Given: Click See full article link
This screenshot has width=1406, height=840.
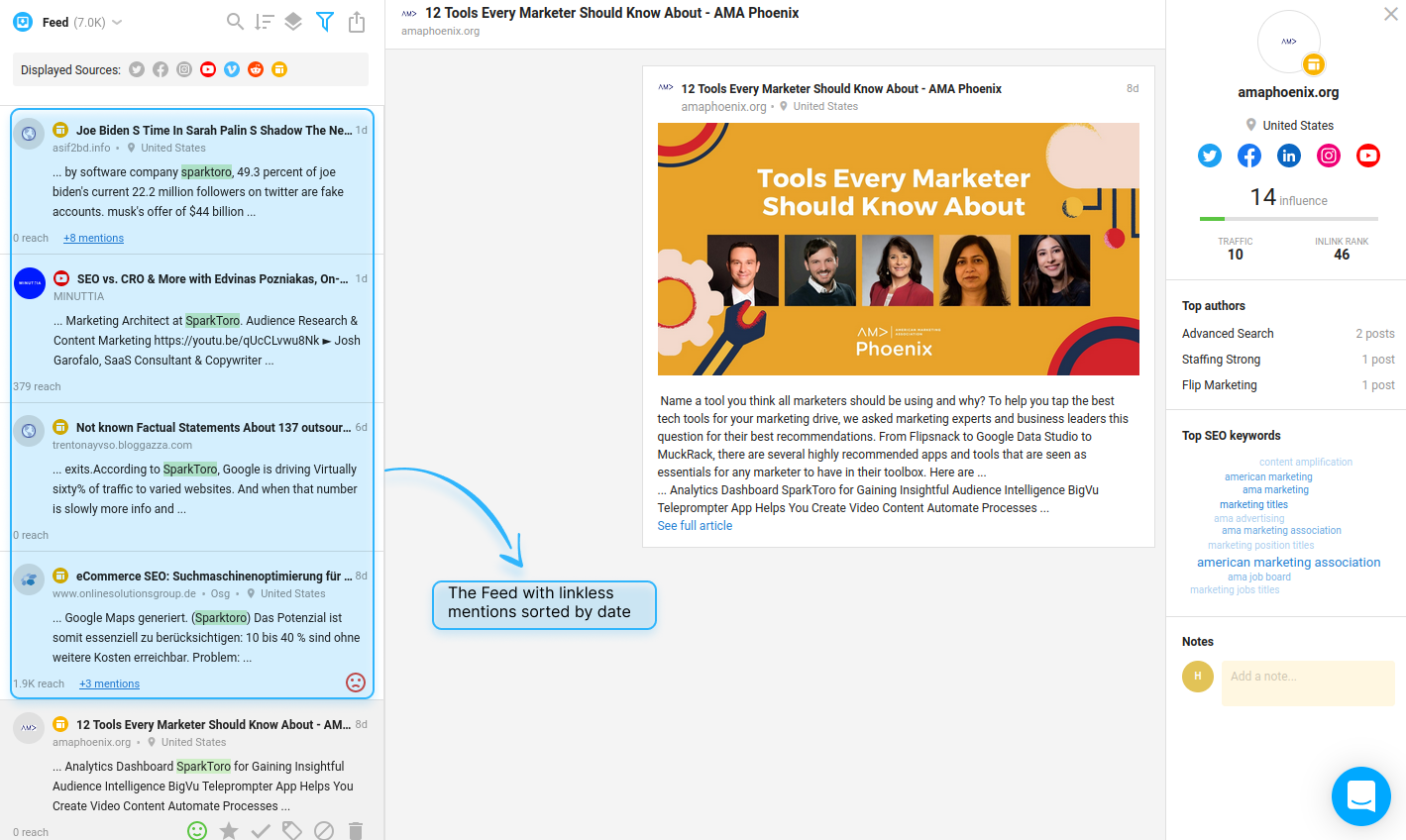Looking at the screenshot, I should [x=695, y=526].
